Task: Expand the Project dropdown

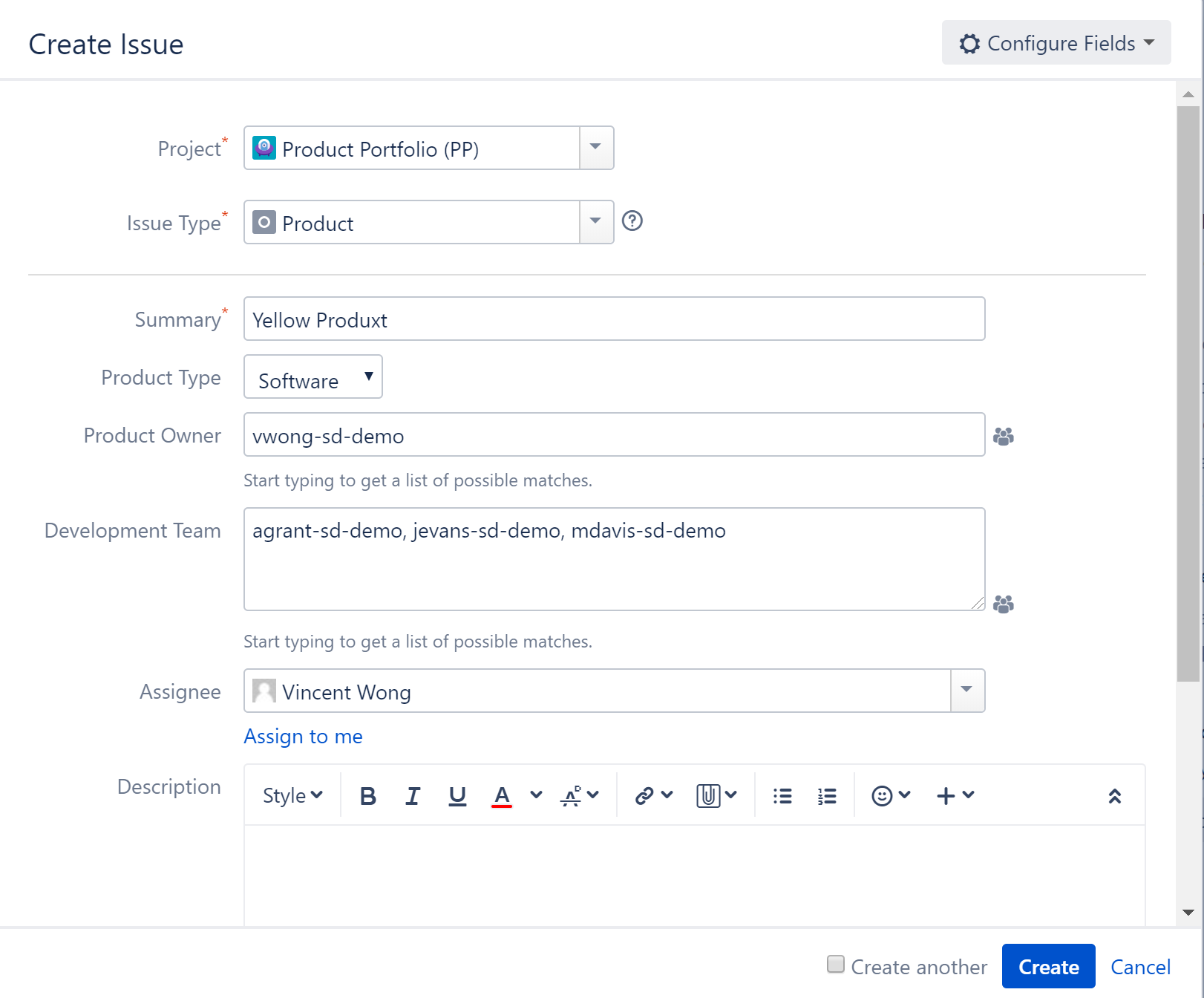Action: coord(595,148)
